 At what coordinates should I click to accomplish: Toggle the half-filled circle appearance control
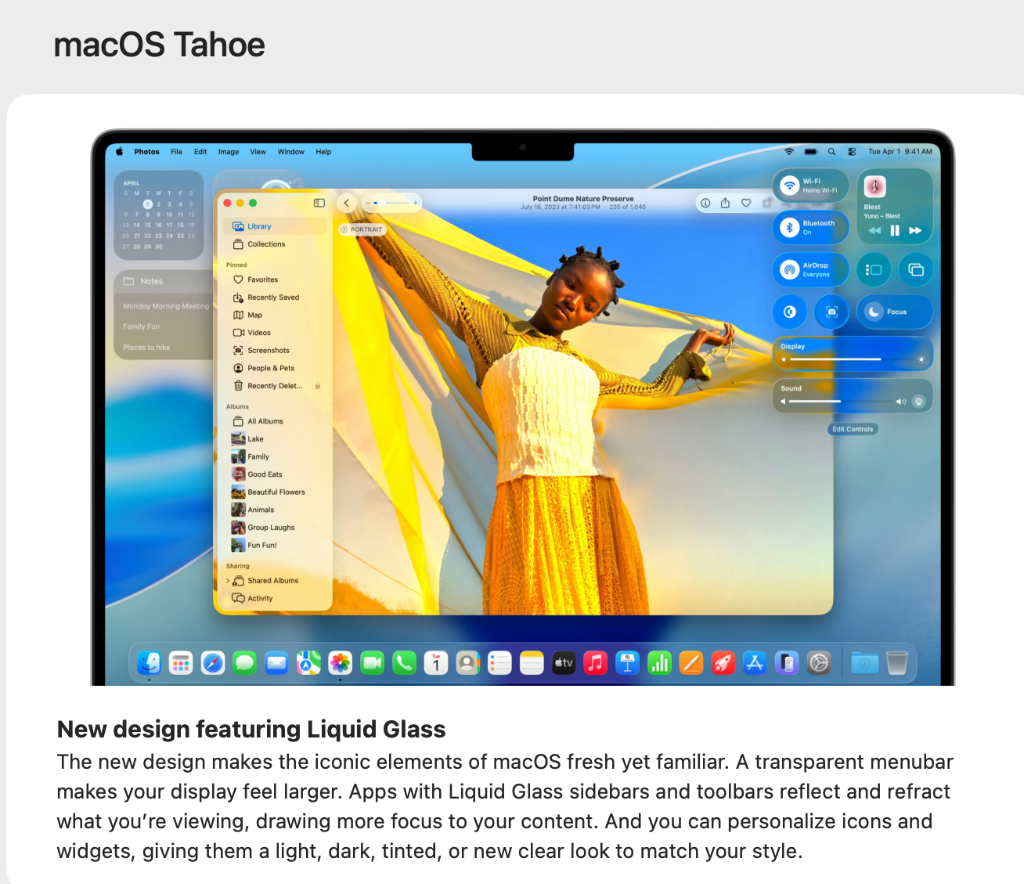pyautogui.click(x=790, y=312)
